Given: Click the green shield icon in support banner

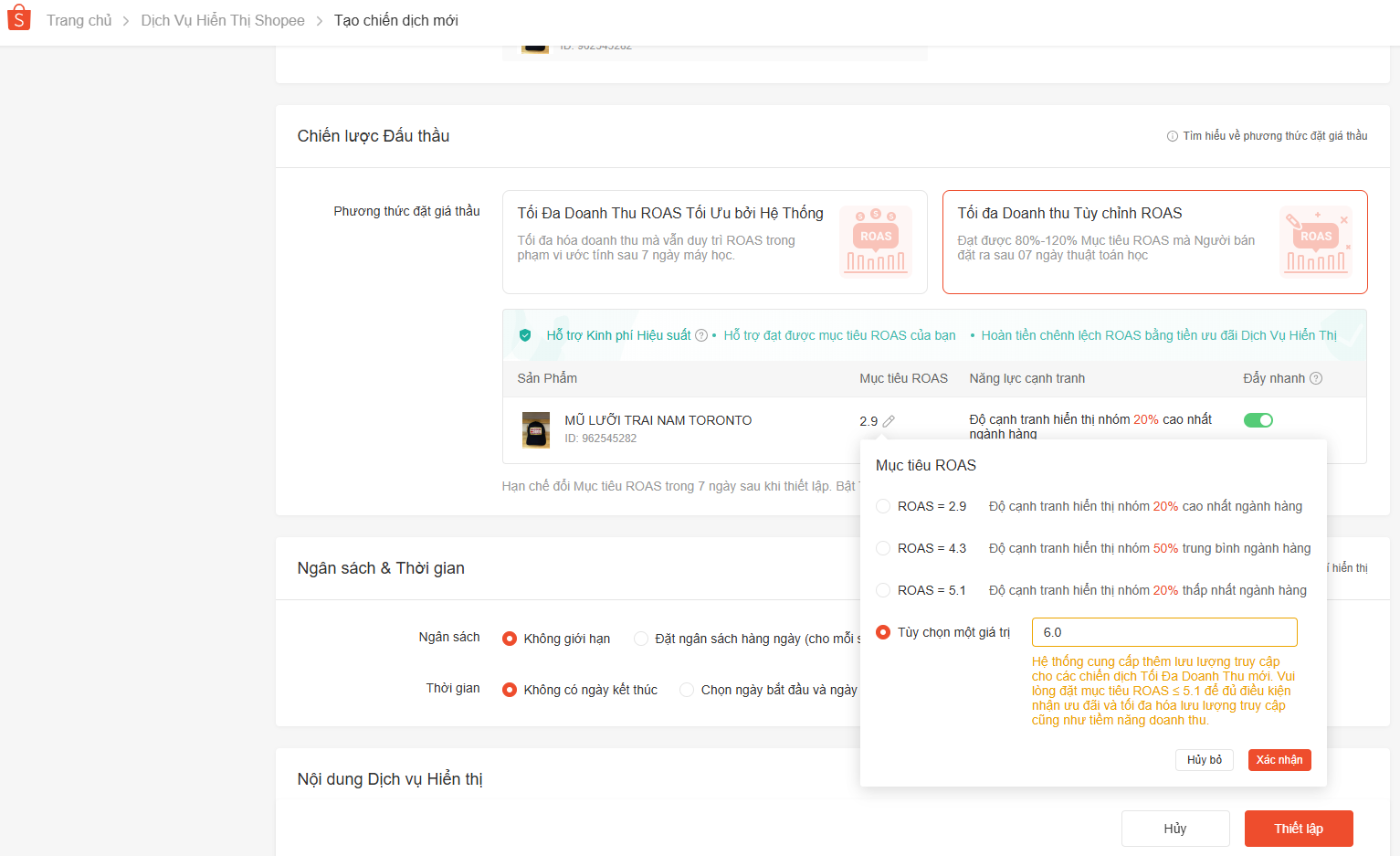Looking at the screenshot, I should click(525, 335).
